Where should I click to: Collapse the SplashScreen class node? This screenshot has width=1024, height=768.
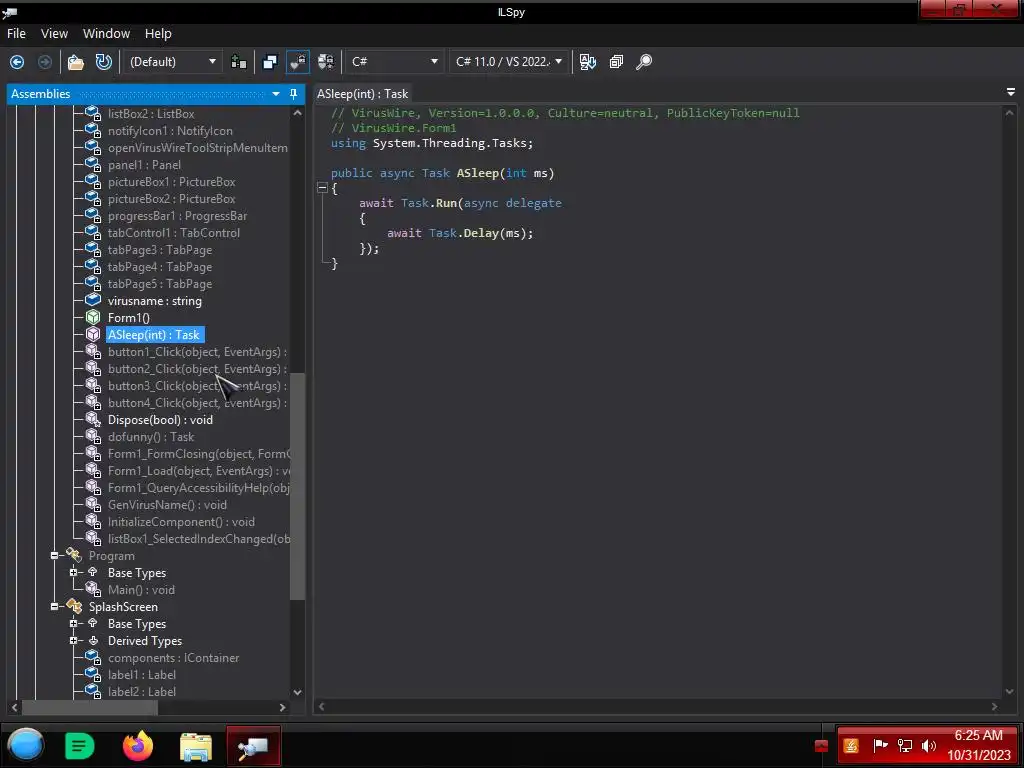tap(55, 607)
